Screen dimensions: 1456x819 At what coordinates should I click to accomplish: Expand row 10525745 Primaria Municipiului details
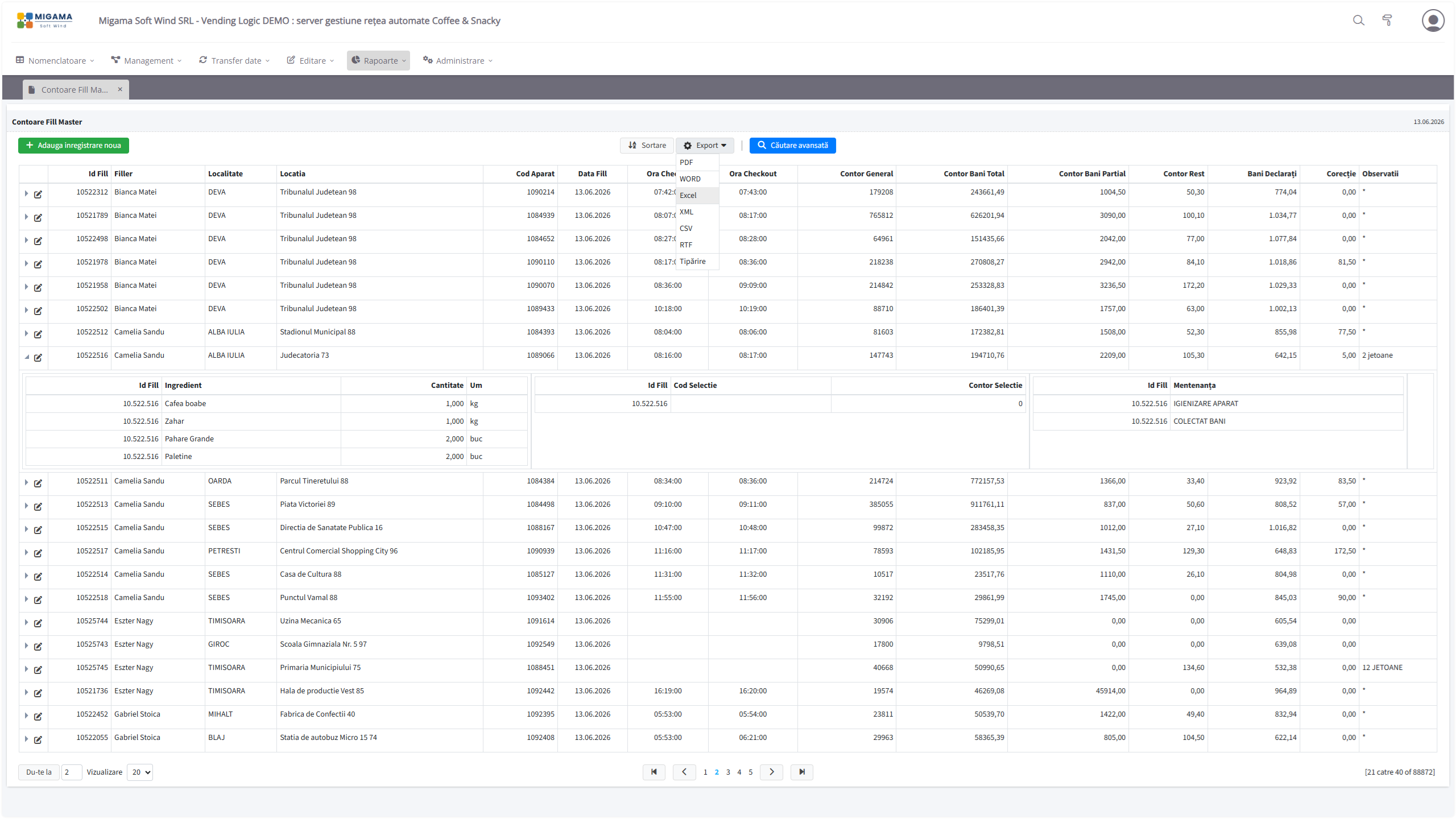(x=26, y=669)
